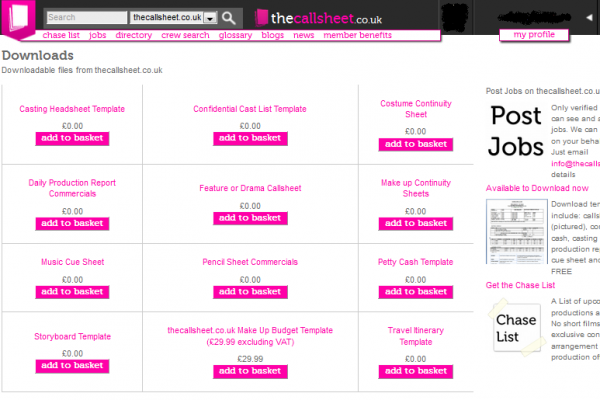
Task: Open Make up Continuity Sheets link
Action: tap(416, 188)
